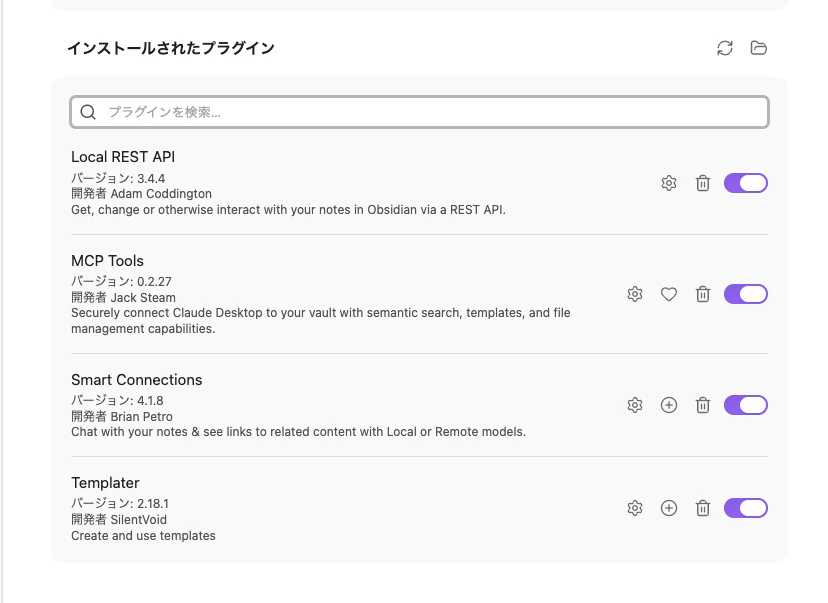Uninstall MCP Tools with trash icon
828x603 pixels.
[702, 294]
